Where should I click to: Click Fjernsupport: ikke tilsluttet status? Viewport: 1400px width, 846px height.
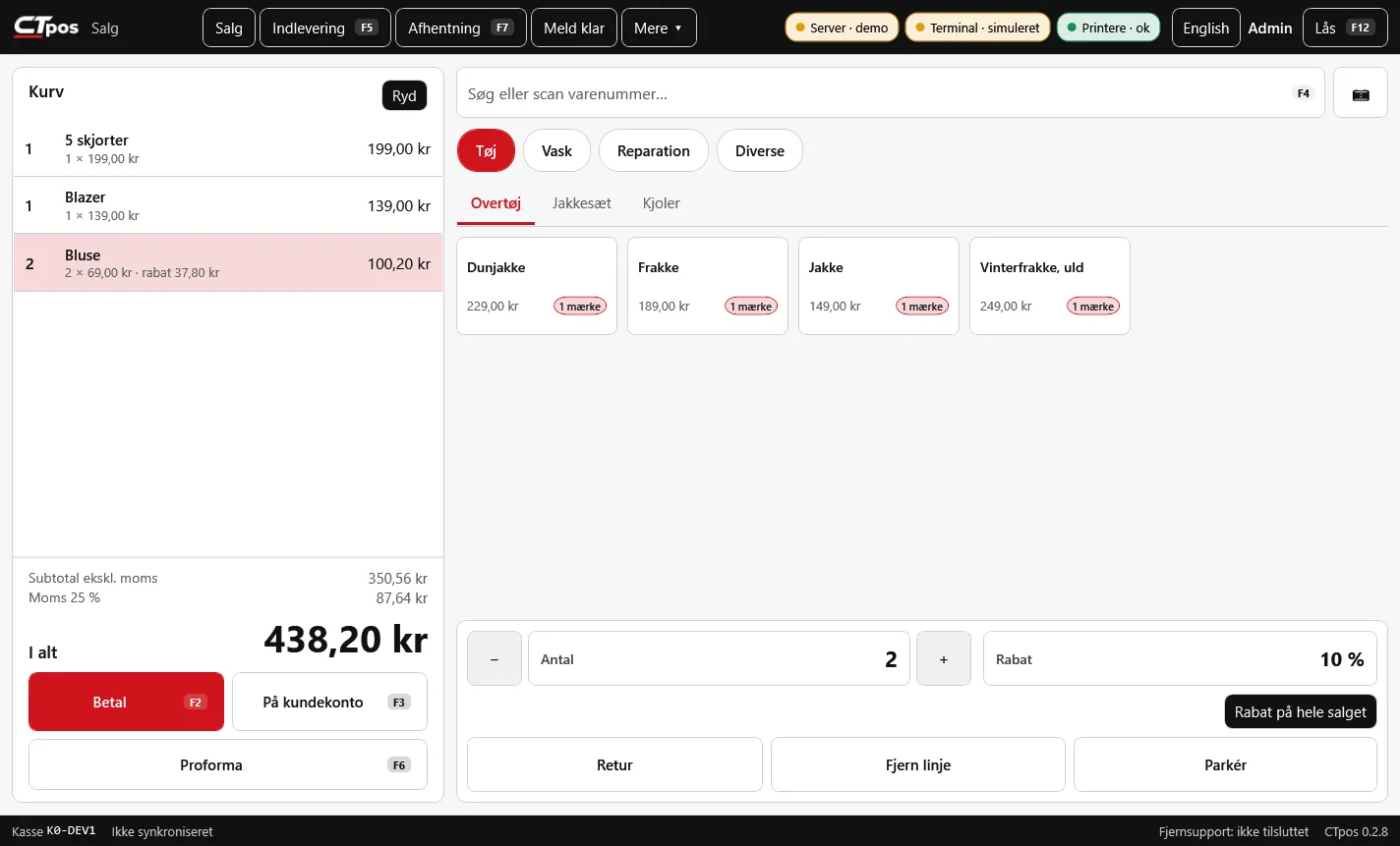[1234, 831]
